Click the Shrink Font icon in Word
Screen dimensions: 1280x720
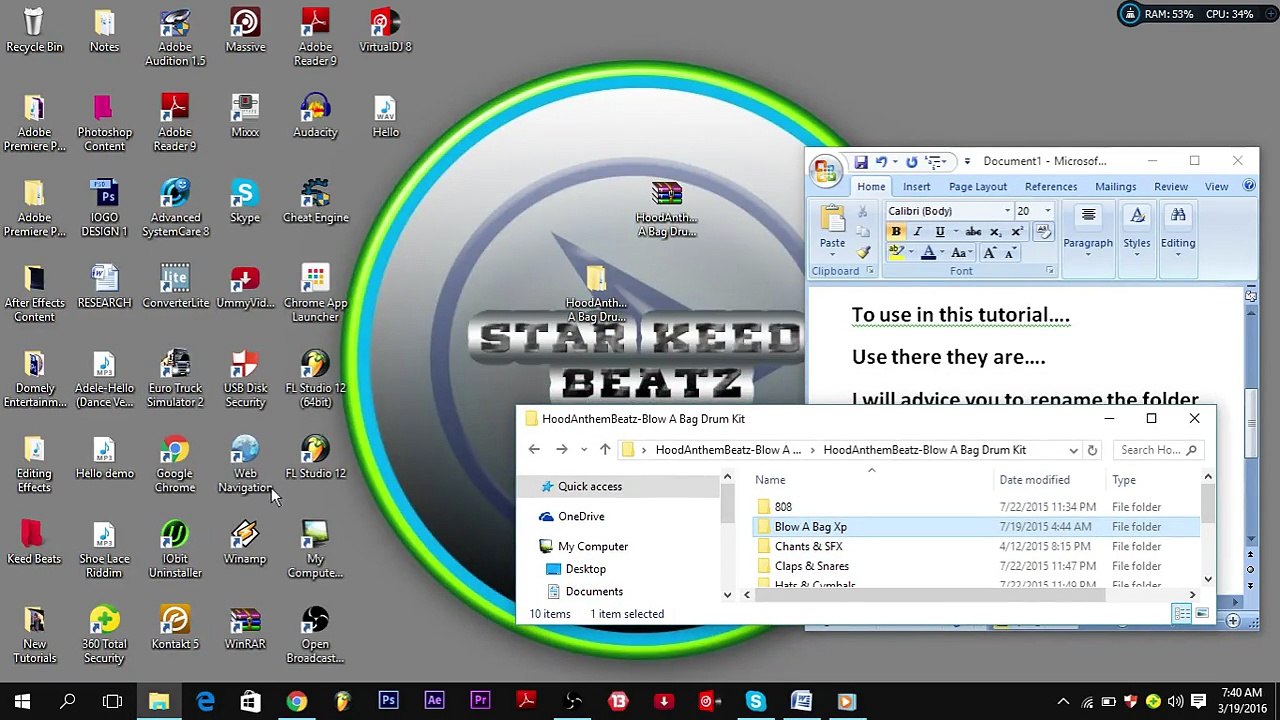click(1009, 253)
